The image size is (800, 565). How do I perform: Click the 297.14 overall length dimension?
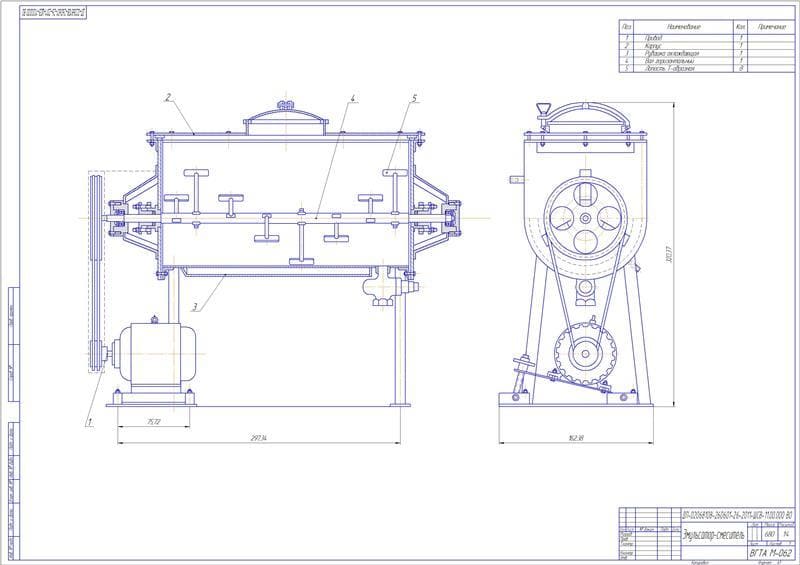259,437
